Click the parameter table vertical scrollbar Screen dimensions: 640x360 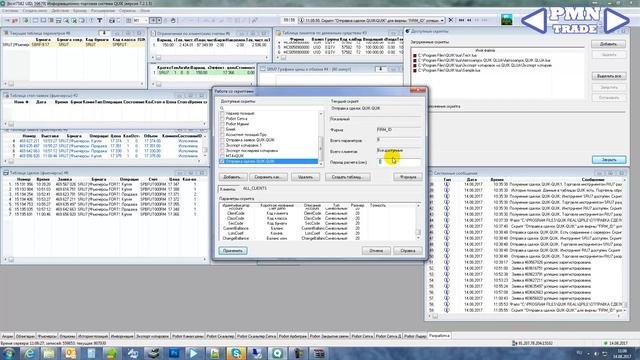click(x=418, y=222)
